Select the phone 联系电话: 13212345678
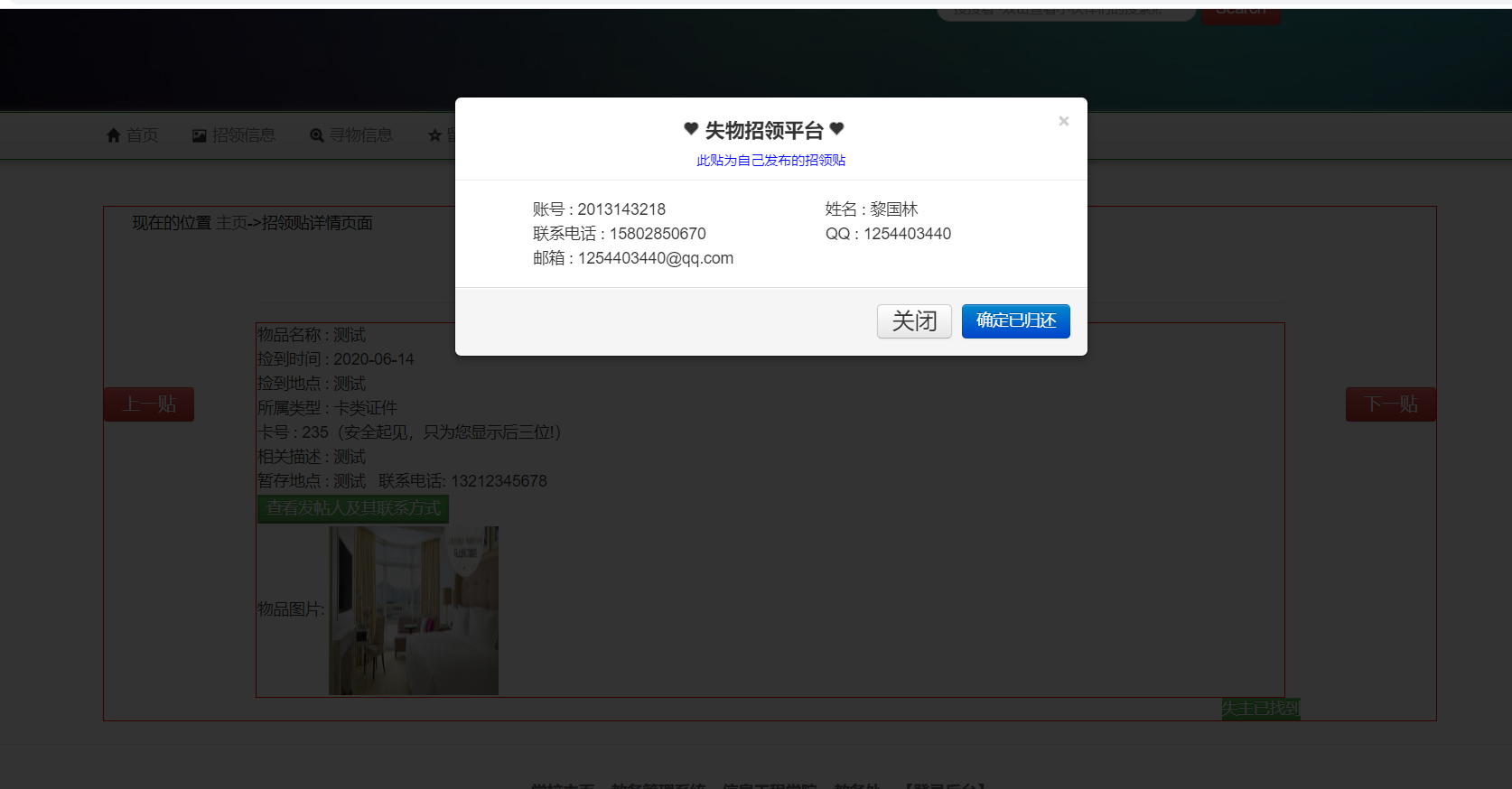Screen dimensions: 1512x789 coord(462,481)
